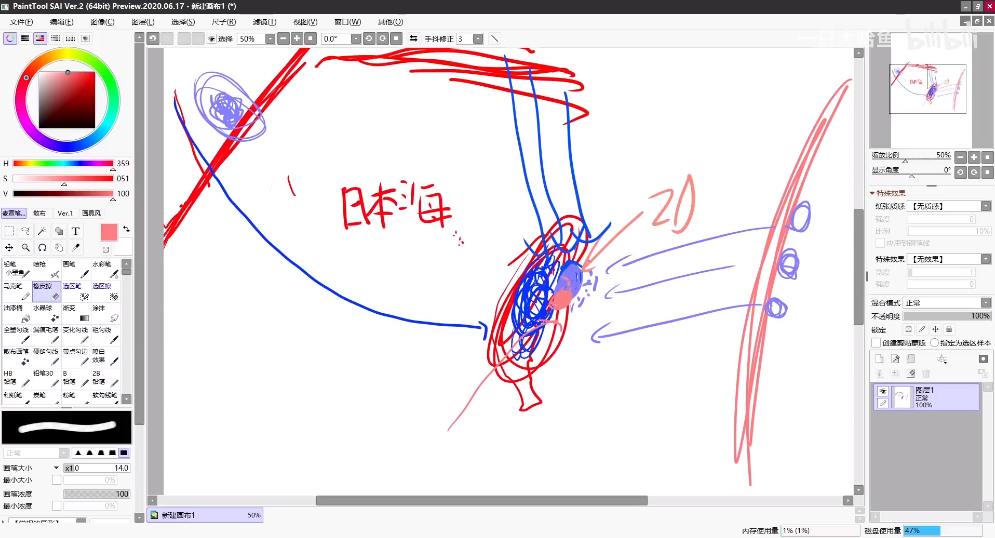Toggle the minimum density checkbox
The image size is (995, 538).
[56, 506]
